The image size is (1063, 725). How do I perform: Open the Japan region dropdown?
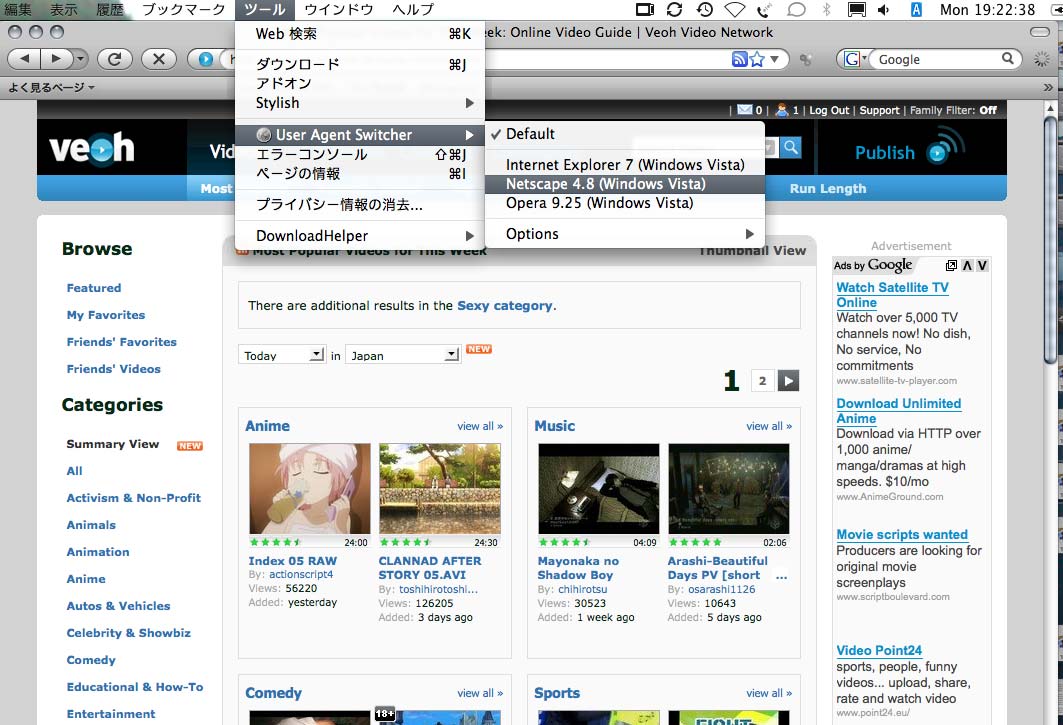point(403,355)
